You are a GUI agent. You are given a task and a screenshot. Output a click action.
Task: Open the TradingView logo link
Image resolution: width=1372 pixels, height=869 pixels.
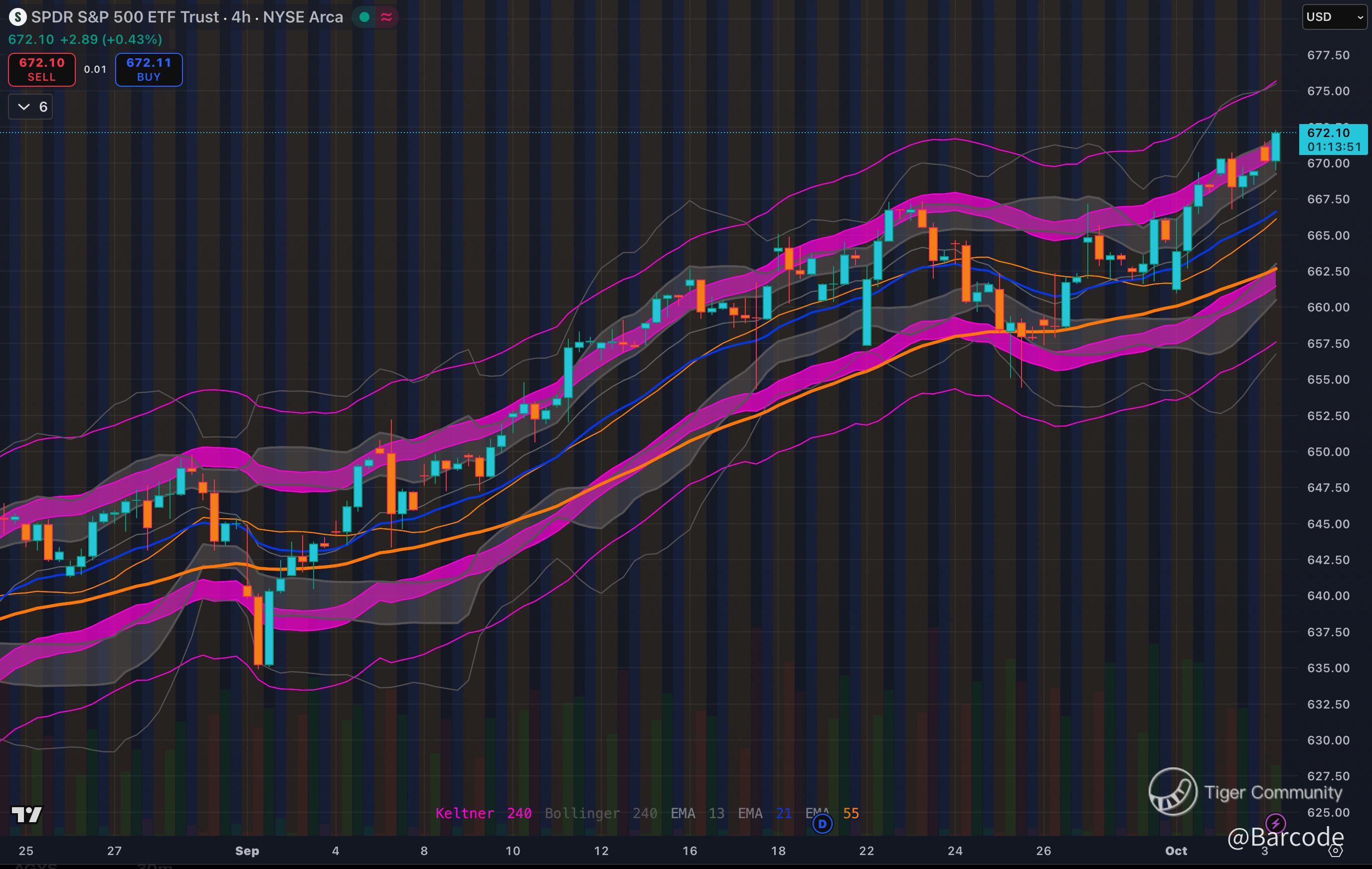pos(26,815)
